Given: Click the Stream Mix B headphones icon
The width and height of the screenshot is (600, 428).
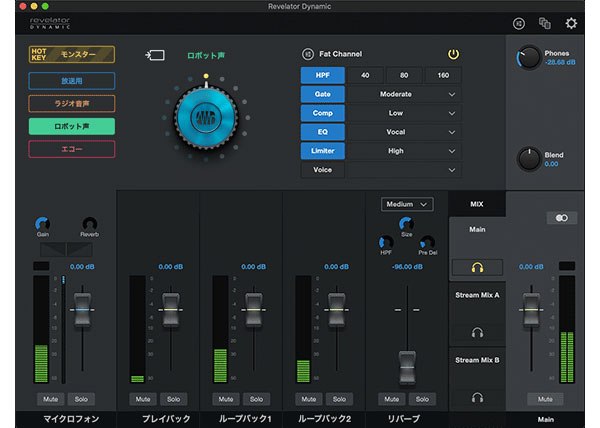Looking at the screenshot, I should click(477, 398).
